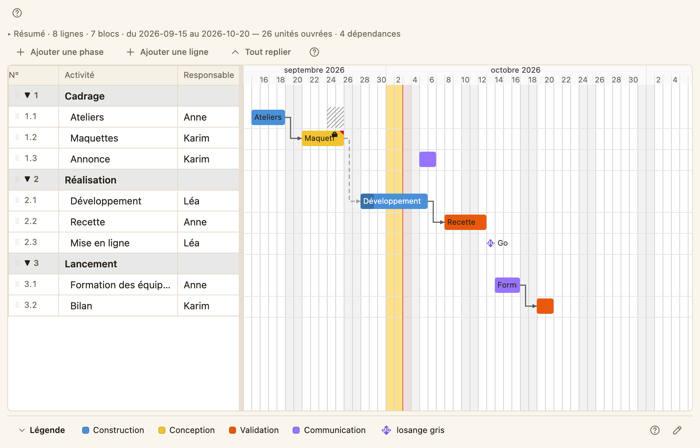The width and height of the screenshot is (700, 448).
Task: Open the help icon in the top-left corner
Action: click(x=17, y=13)
